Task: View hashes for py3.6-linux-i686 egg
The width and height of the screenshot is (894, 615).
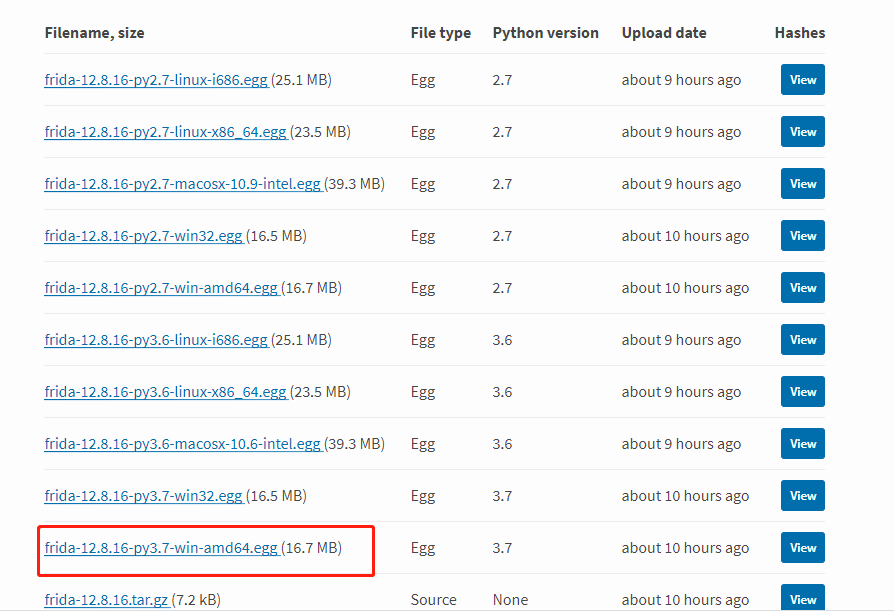Action: [802, 340]
